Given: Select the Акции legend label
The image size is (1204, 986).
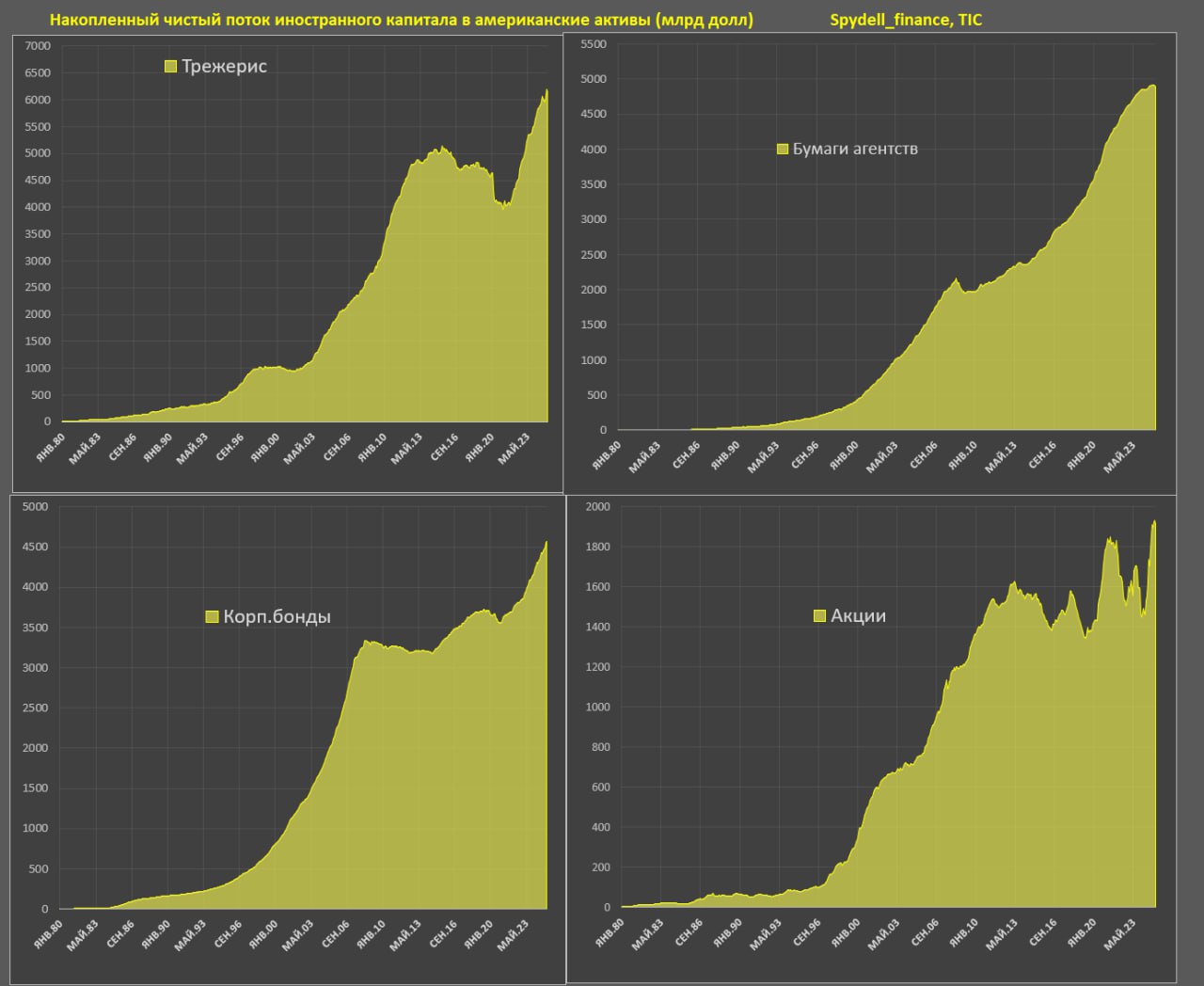Looking at the screenshot, I should coord(858,616).
